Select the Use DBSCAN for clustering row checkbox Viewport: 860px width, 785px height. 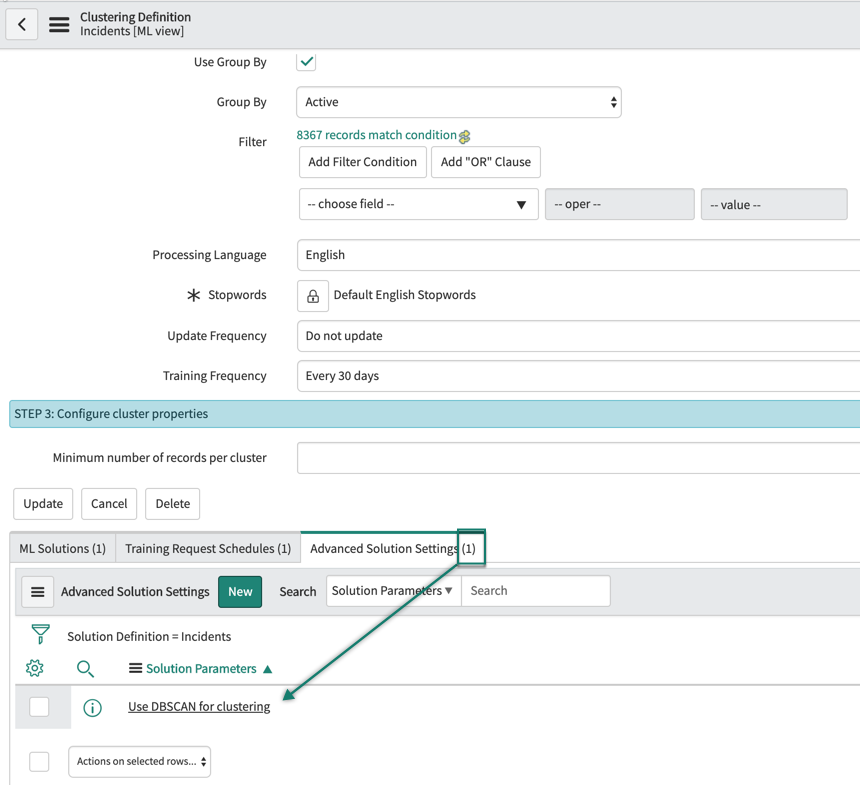tap(39, 707)
